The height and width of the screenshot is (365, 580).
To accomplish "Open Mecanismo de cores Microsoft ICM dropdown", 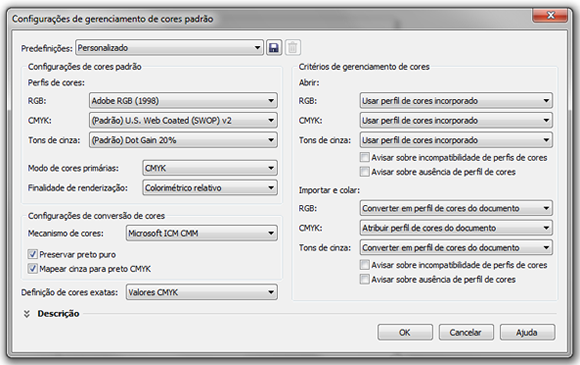I will (x=202, y=233).
